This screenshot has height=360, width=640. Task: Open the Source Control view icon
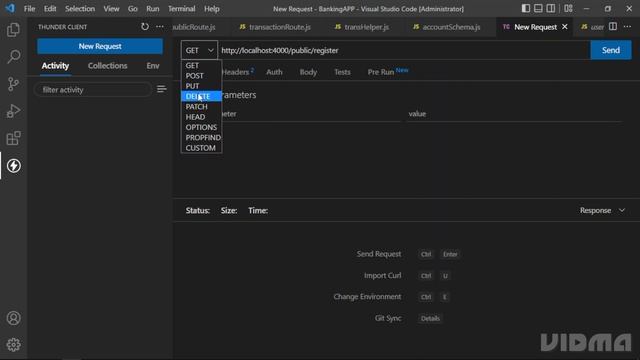click(13, 84)
